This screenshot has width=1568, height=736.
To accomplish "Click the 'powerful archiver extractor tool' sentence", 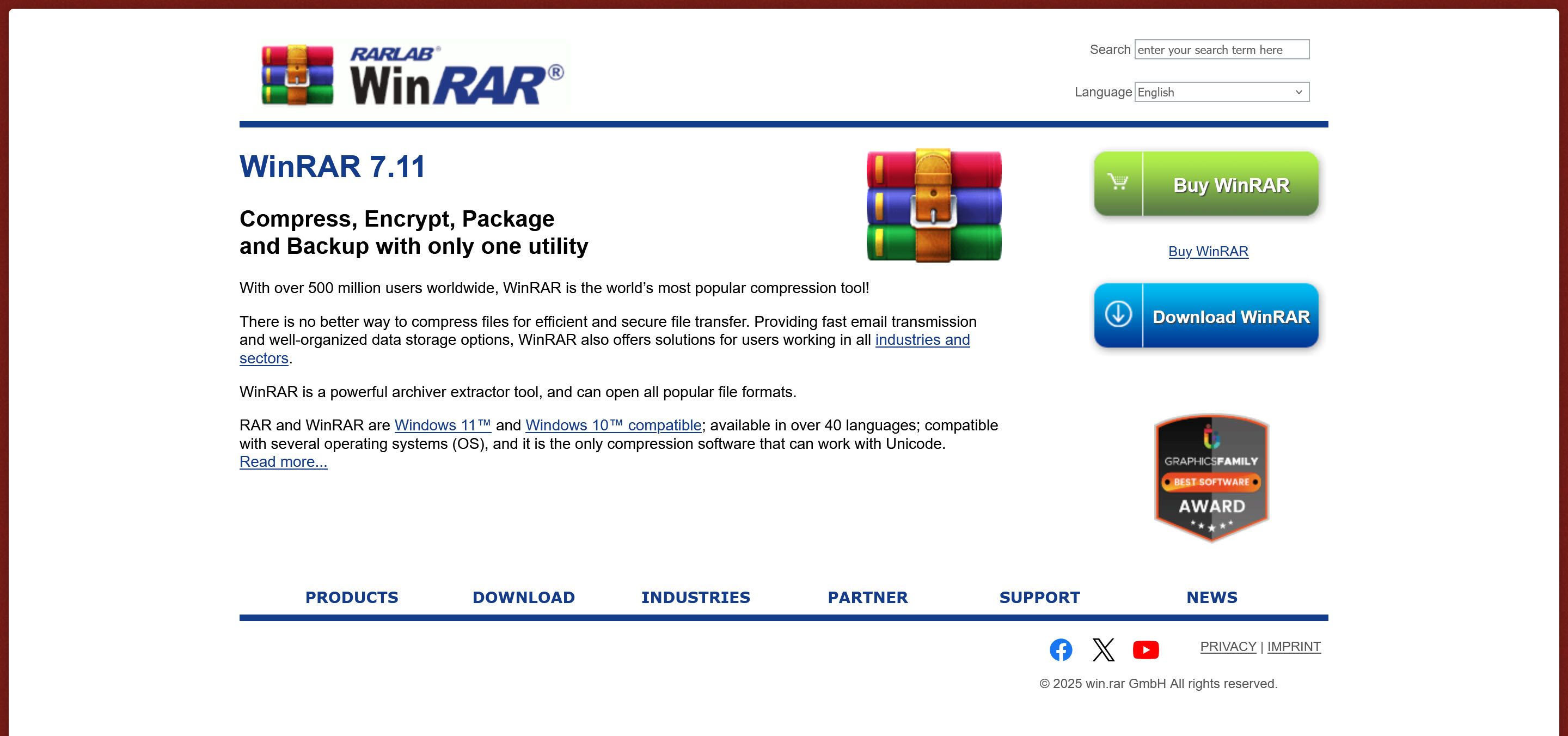I will [517, 392].
